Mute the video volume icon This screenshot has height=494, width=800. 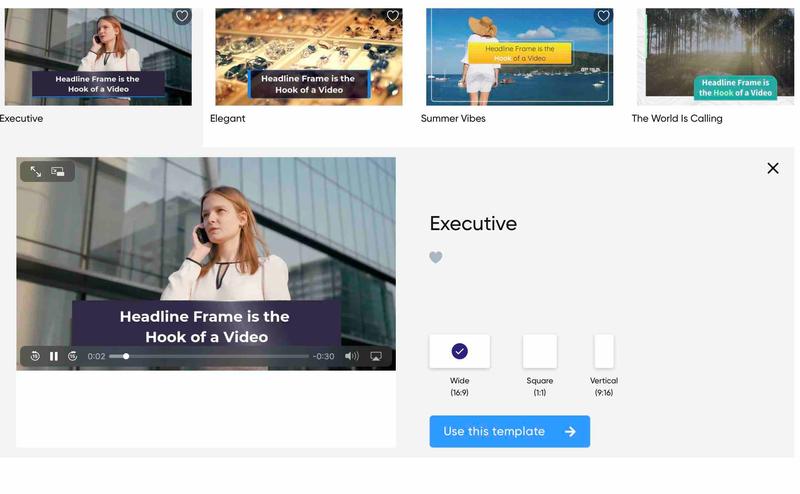pos(352,356)
